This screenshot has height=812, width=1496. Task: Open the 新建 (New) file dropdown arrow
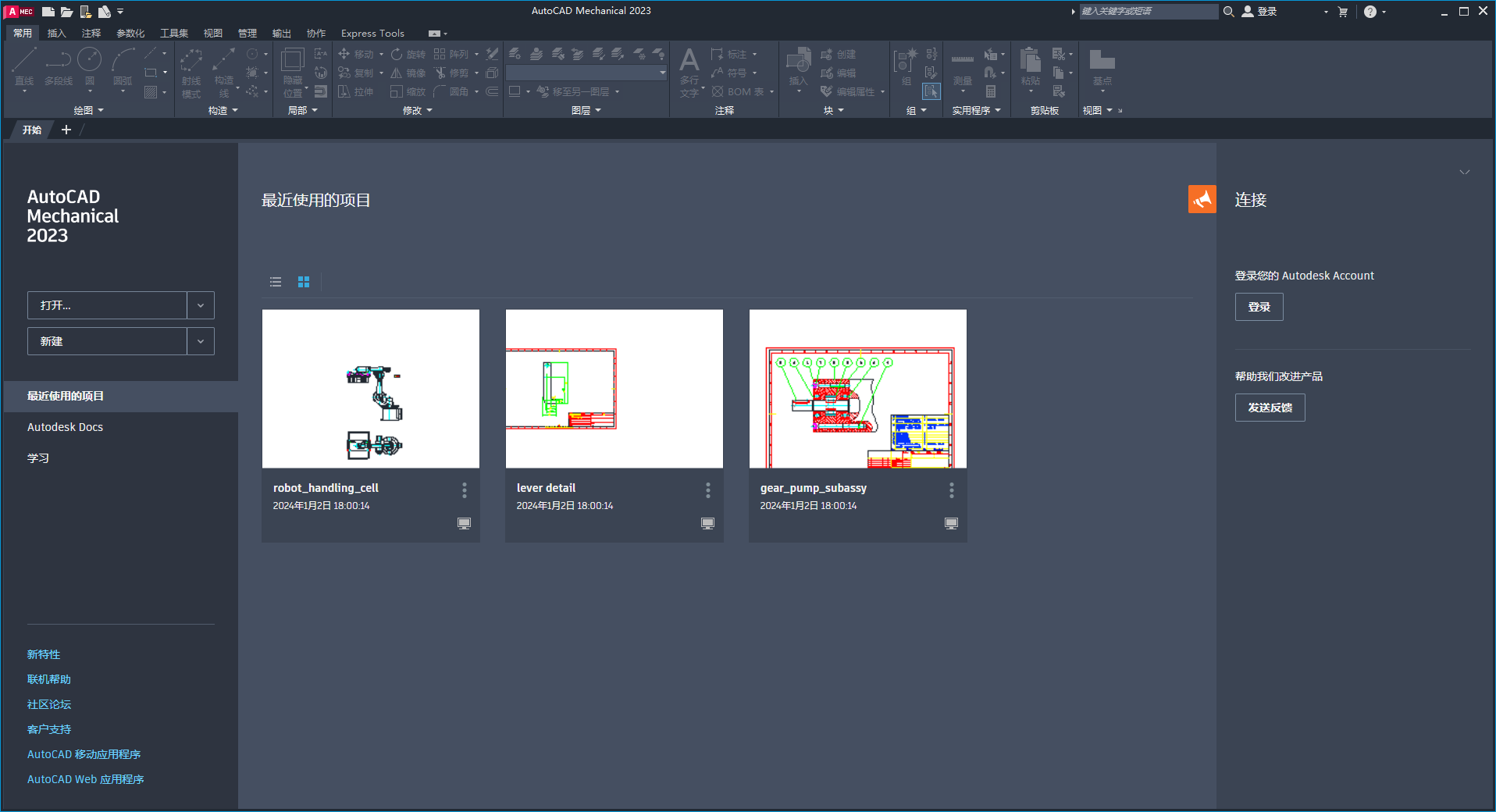[201, 341]
